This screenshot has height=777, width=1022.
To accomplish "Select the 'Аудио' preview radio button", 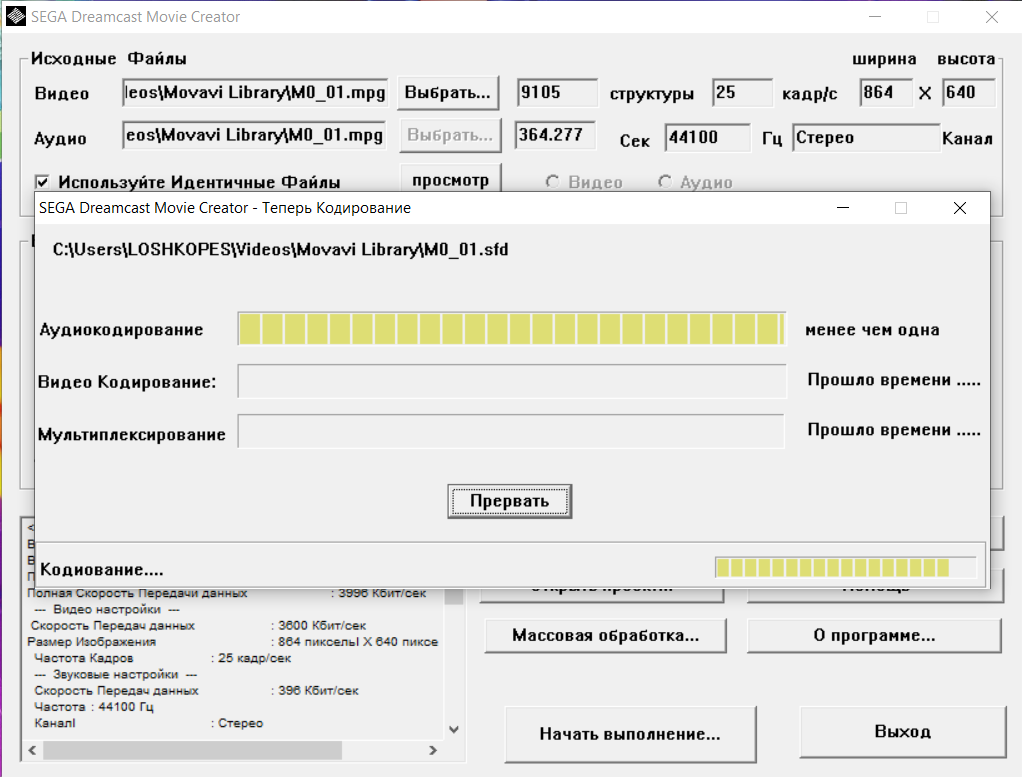I will pyautogui.click(x=664, y=182).
